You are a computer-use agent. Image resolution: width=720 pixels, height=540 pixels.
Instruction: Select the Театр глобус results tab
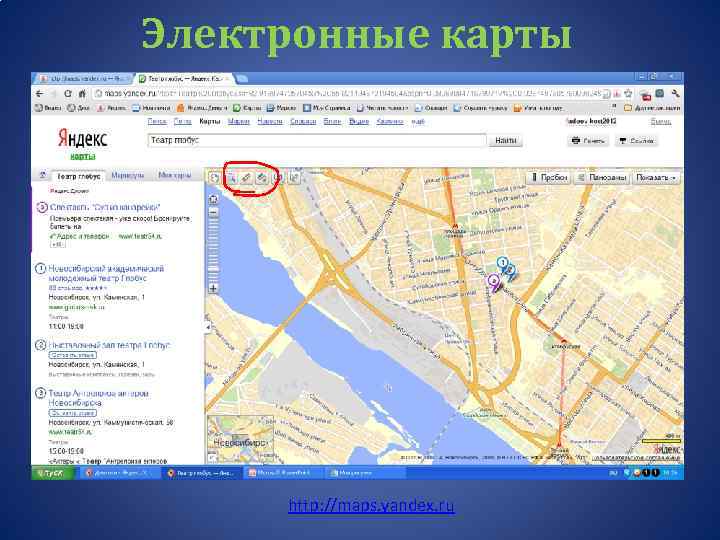coord(78,176)
